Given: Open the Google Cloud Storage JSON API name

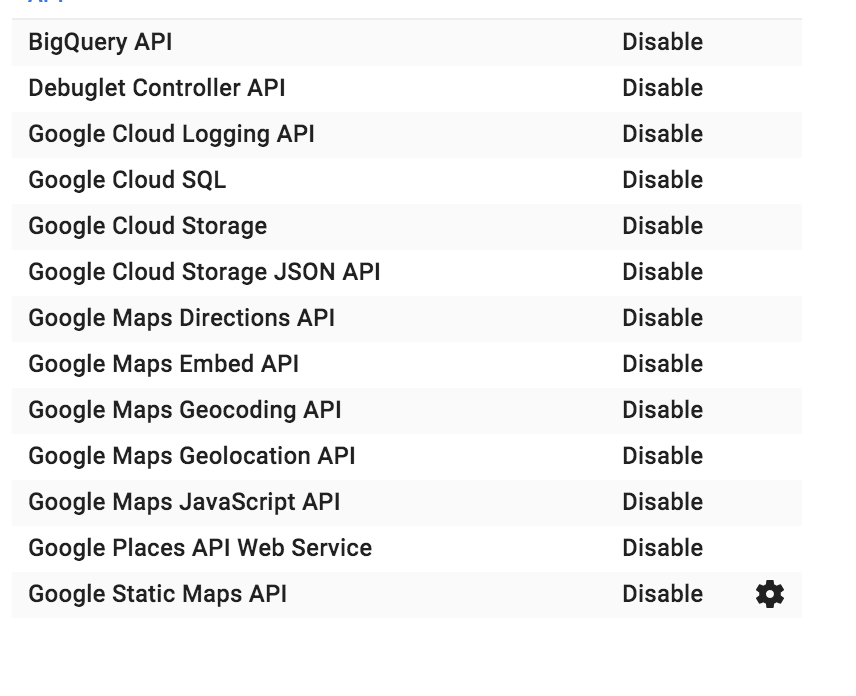Looking at the screenshot, I should [x=205, y=272].
